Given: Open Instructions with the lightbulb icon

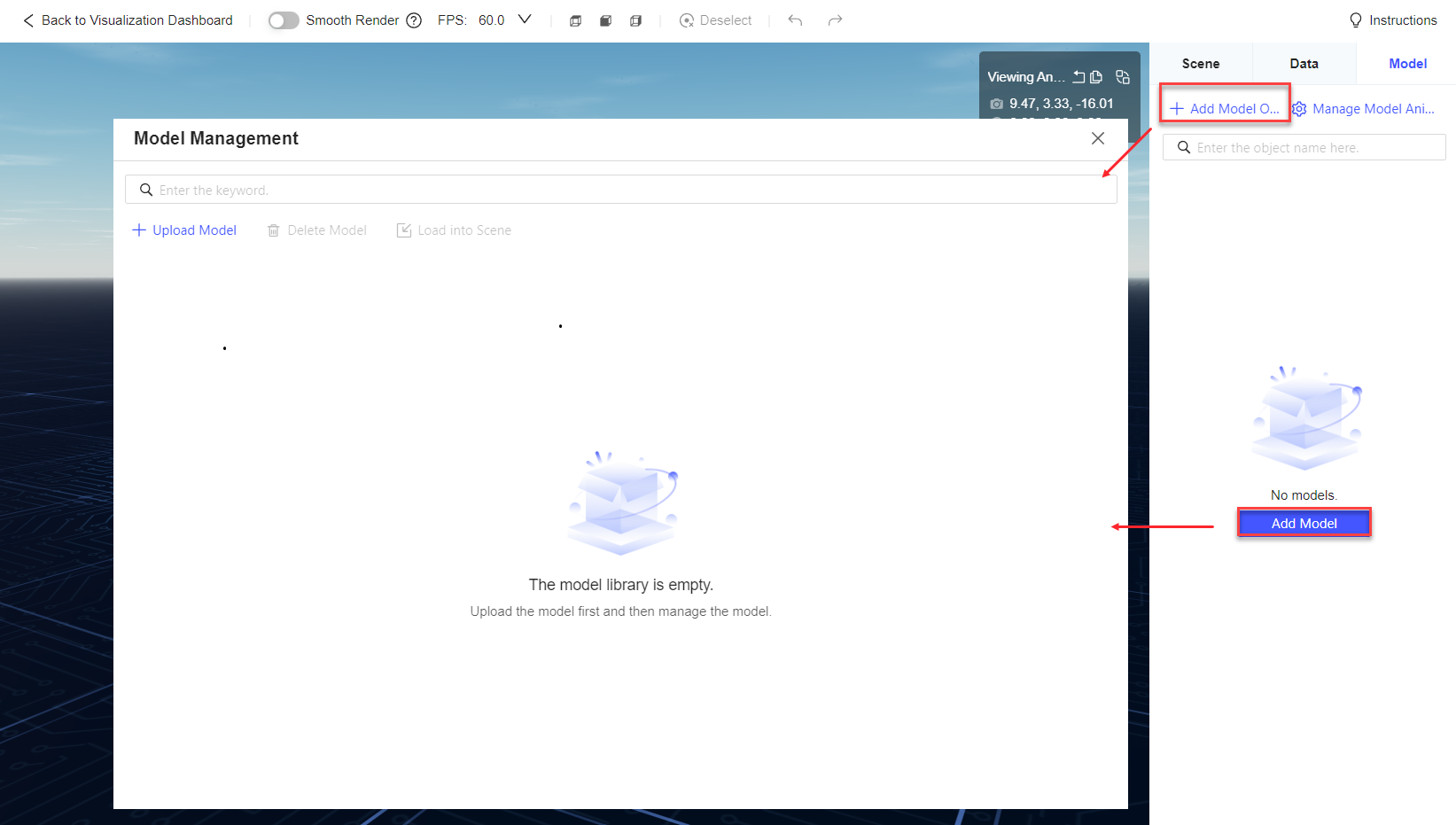Looking at the screenshot, I should pos(1393,20).
